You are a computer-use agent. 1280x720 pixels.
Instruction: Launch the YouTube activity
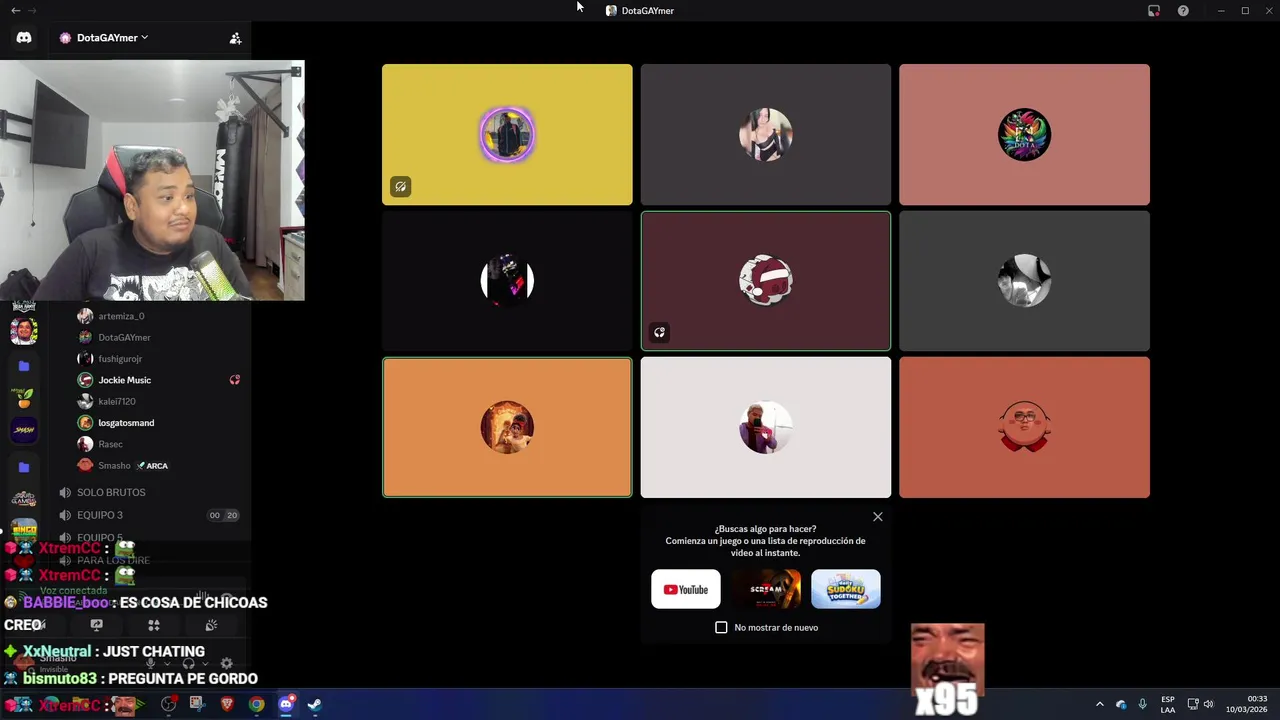[x=686, y=589]
